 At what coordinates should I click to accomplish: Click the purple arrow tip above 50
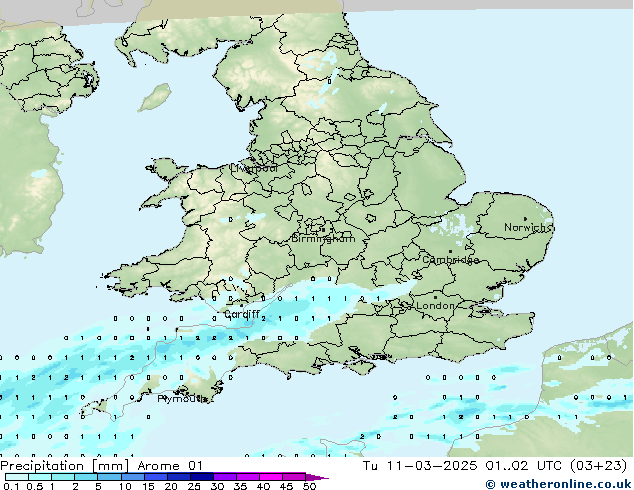tap(317, 477)
